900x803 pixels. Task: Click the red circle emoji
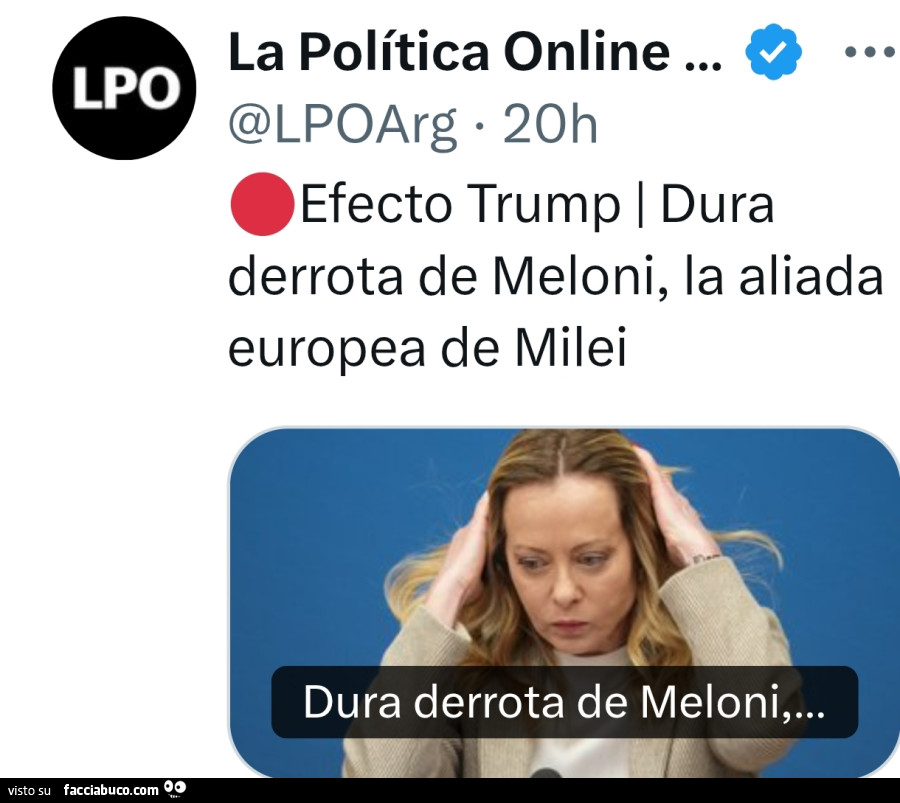[262, 204]
